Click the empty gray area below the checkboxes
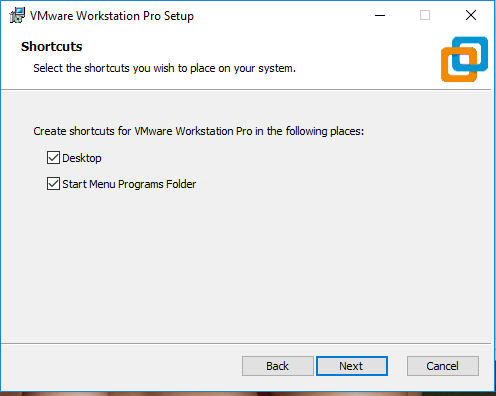 246,267
